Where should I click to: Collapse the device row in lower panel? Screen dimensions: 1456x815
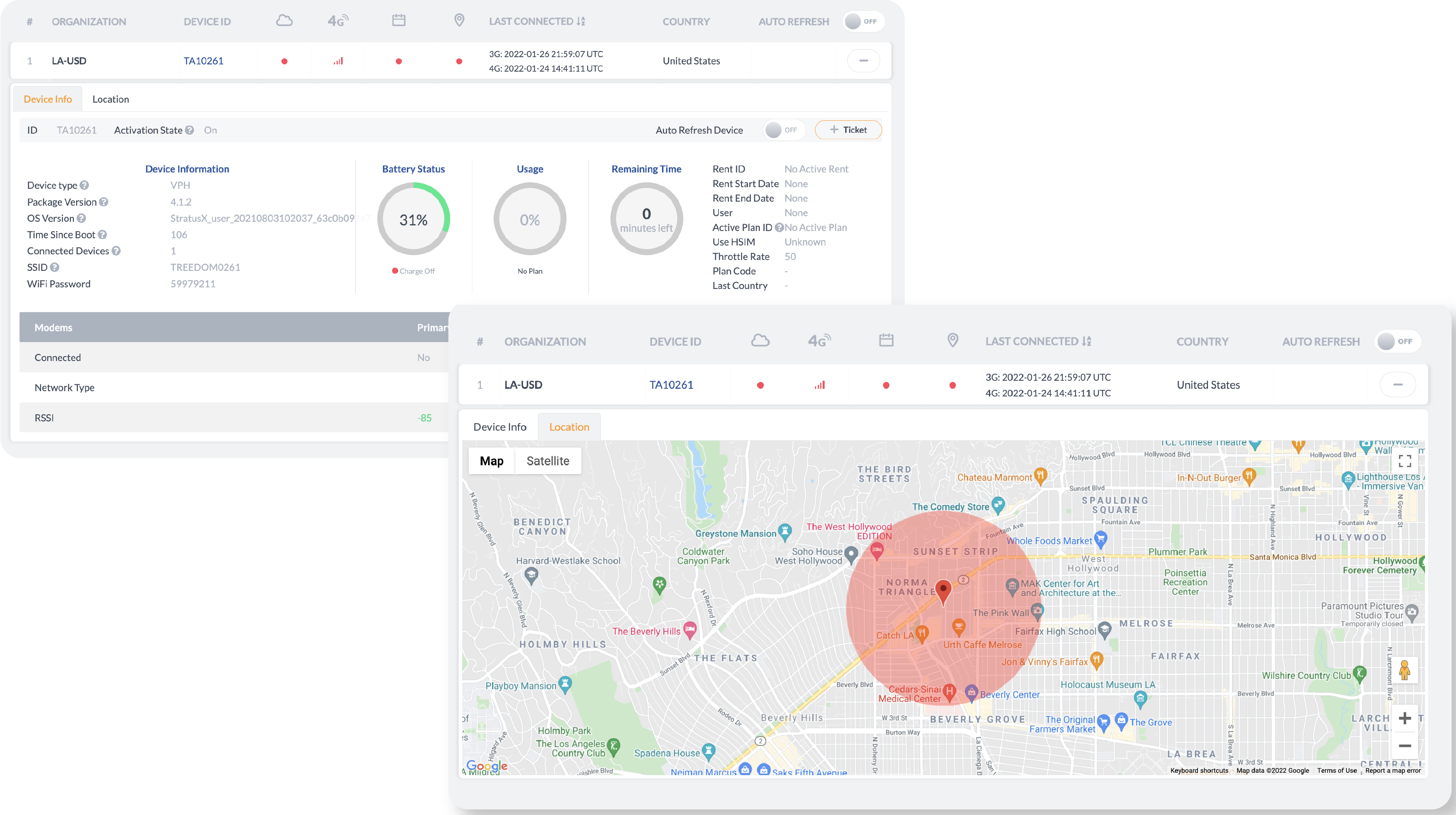point(1397,385)
